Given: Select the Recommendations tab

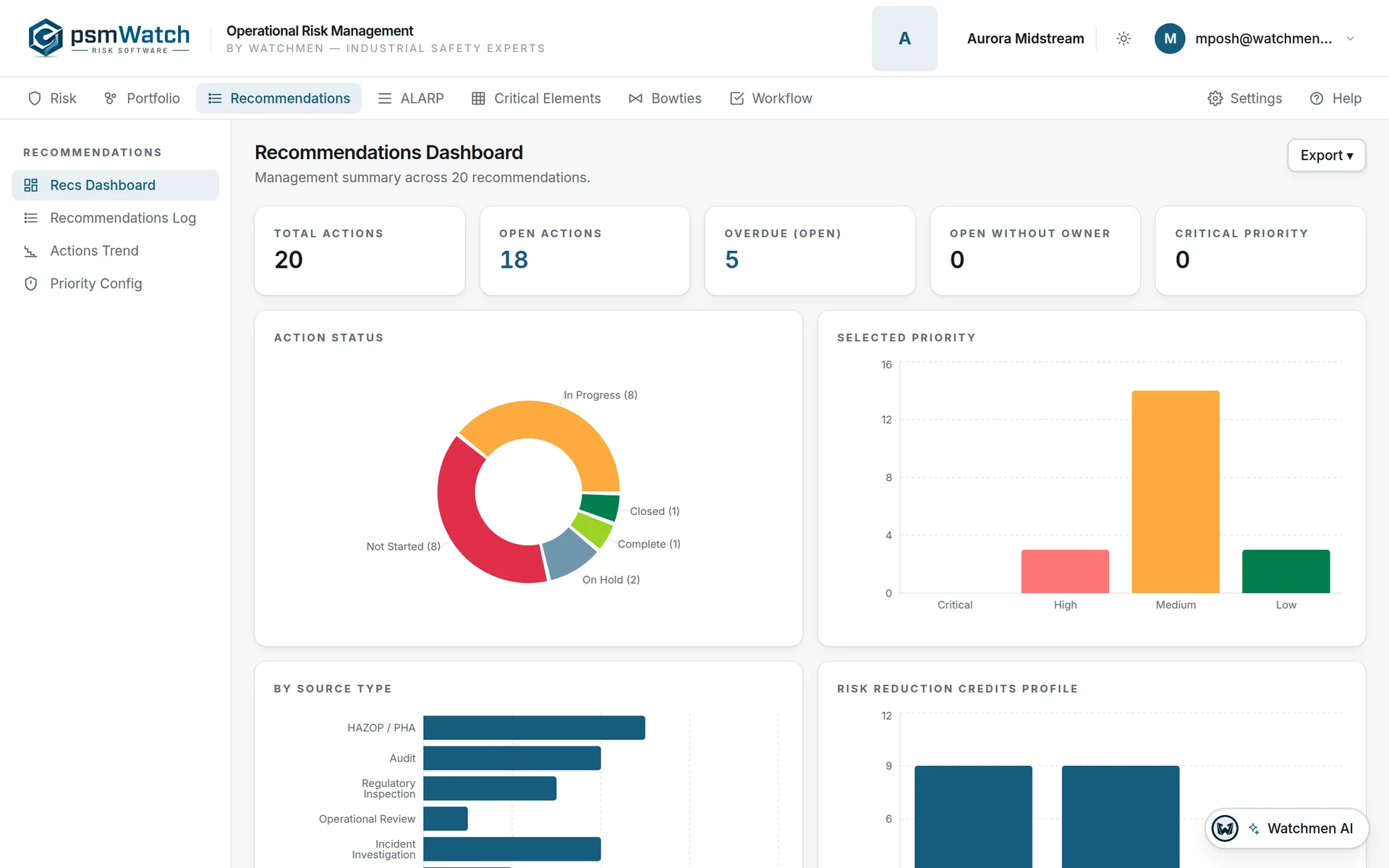Looking at the screenshot, I should [279, 98].
